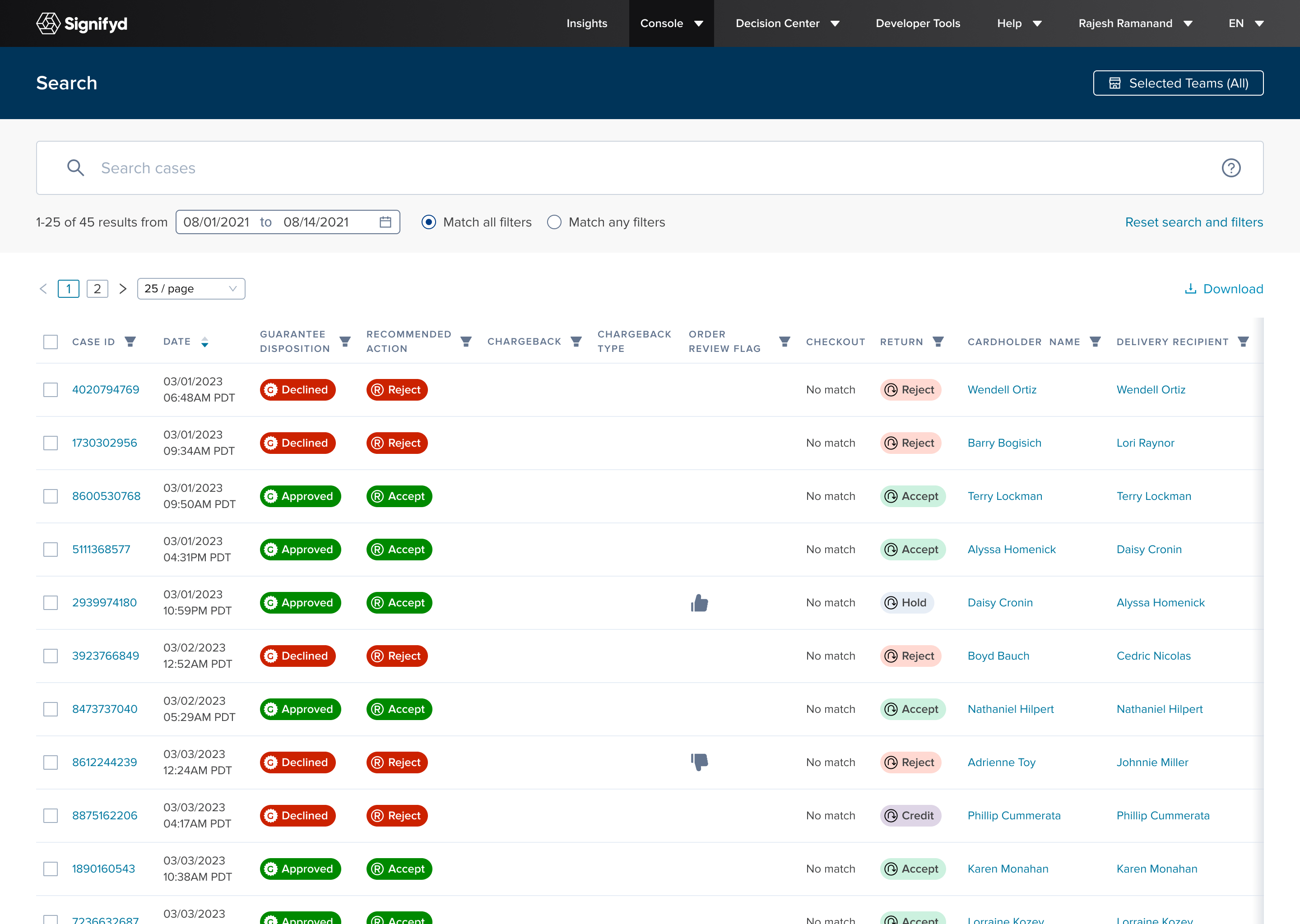The width and height of the screenshot is (1300, 924).
Task: Filter the Return column funnel icon
Action: pyautogui.click(x=938, y=342)
